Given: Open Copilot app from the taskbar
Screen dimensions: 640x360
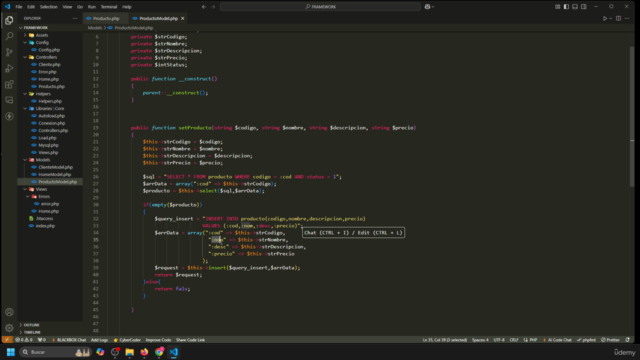Looking at the screenshot, I should click(100, 352).
